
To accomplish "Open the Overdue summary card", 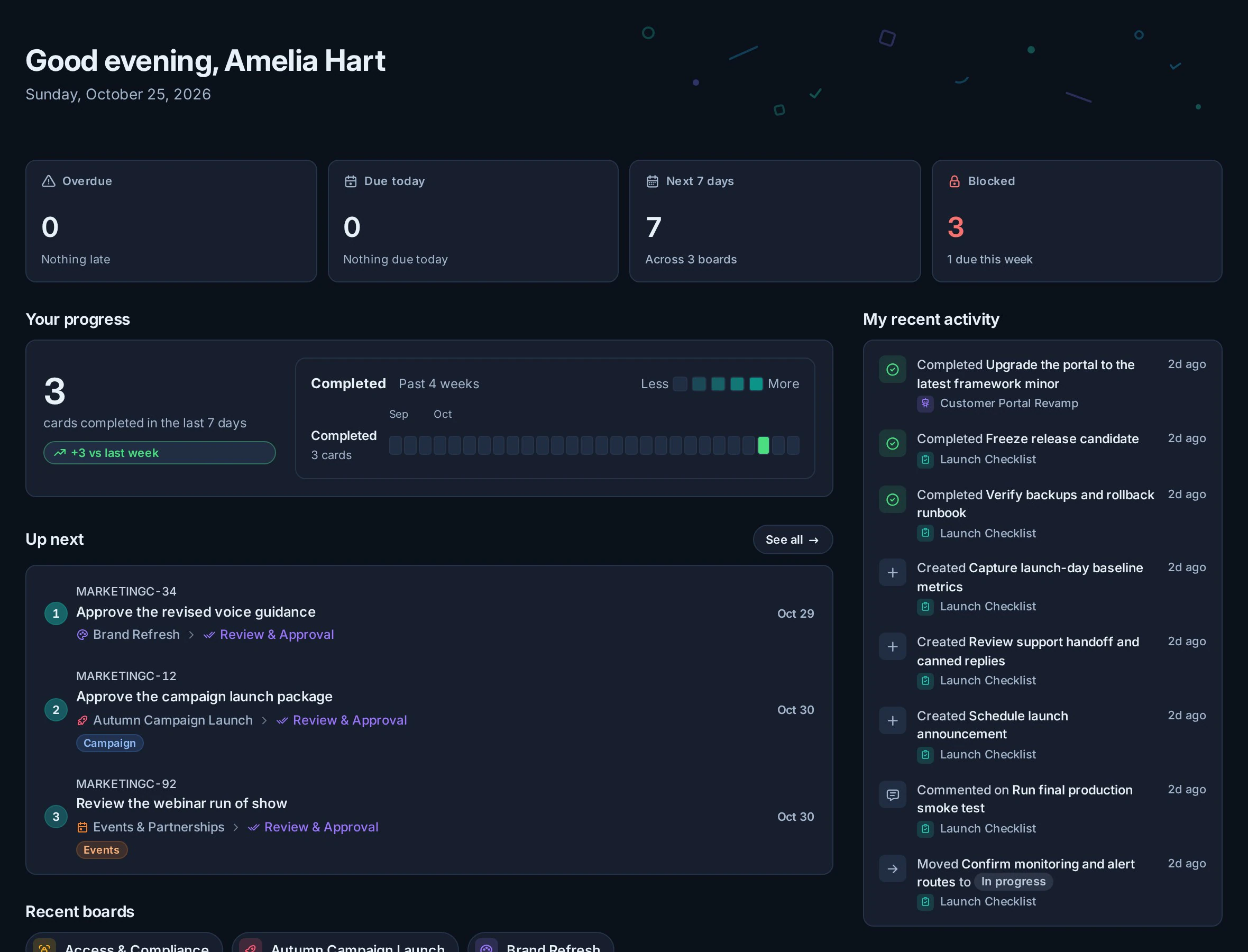I will pyautogui.click(x=171, y=221).
